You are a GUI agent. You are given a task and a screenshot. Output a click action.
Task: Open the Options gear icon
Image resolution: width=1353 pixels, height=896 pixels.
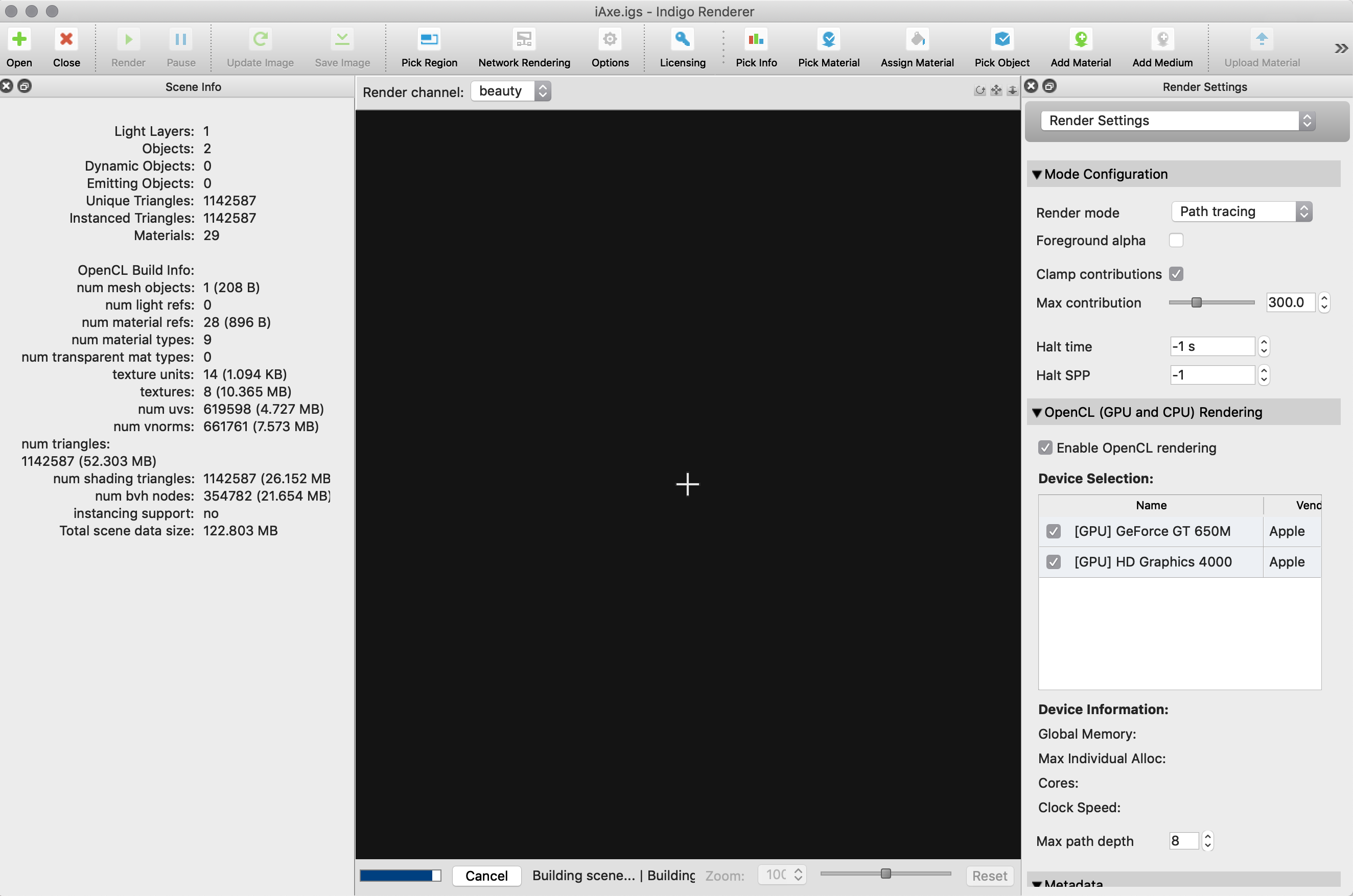click(610, 39)
